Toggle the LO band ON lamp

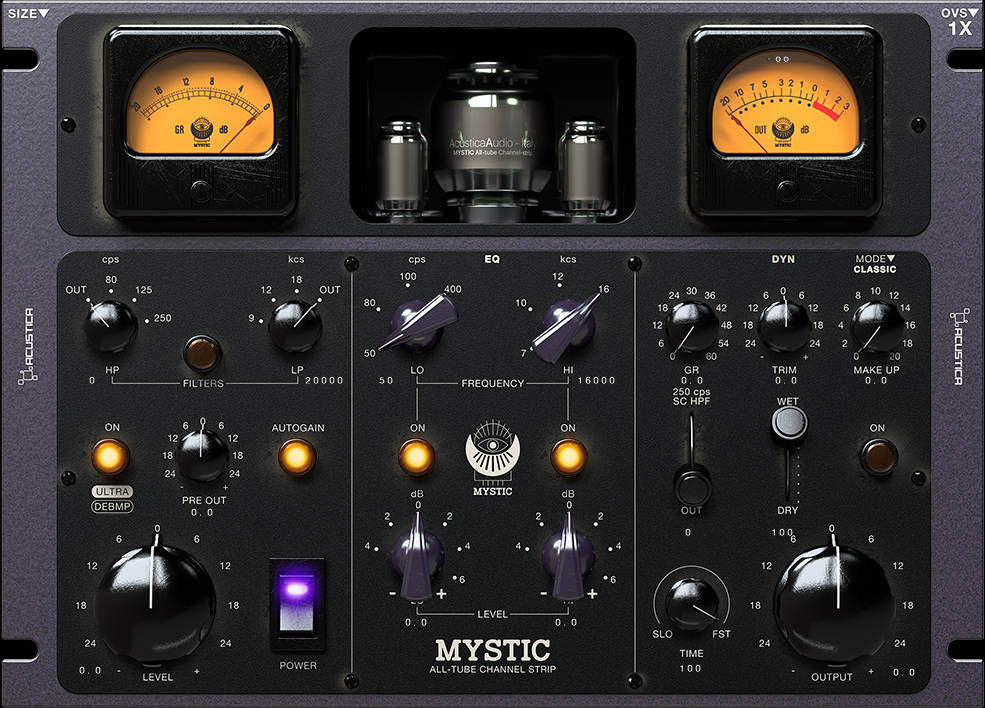[416, 457]
